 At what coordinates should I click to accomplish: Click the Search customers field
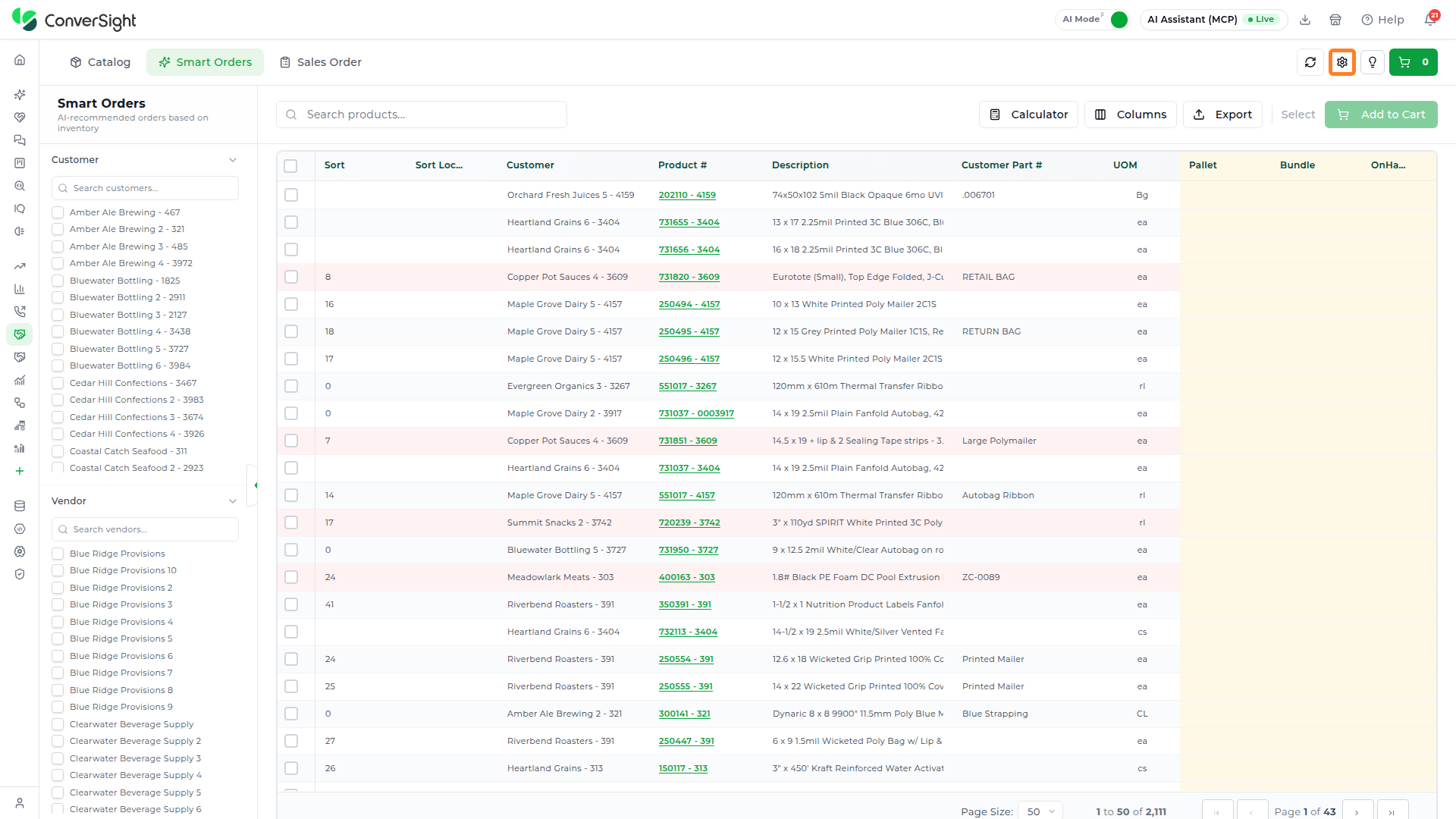tap(145, 188)
